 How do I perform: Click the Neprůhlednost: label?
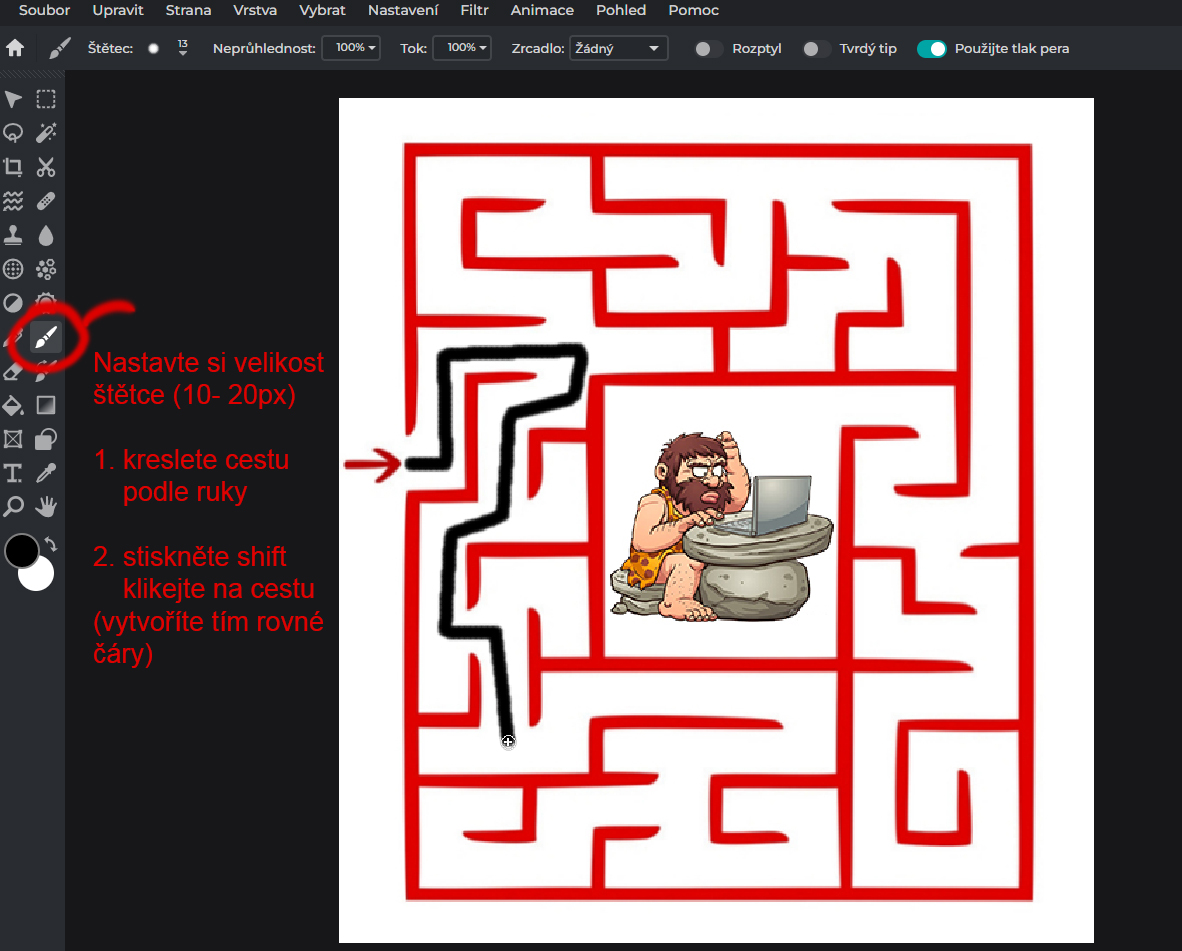click(264, 48)
